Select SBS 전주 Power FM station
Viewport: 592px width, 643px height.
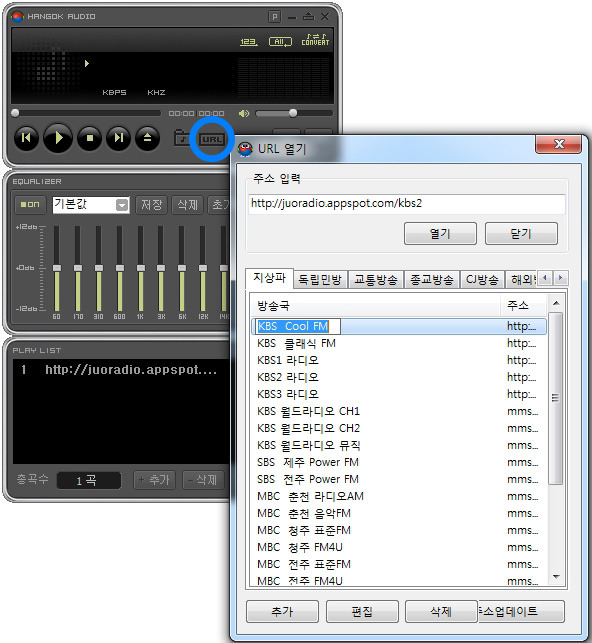[x=398, y=479]
